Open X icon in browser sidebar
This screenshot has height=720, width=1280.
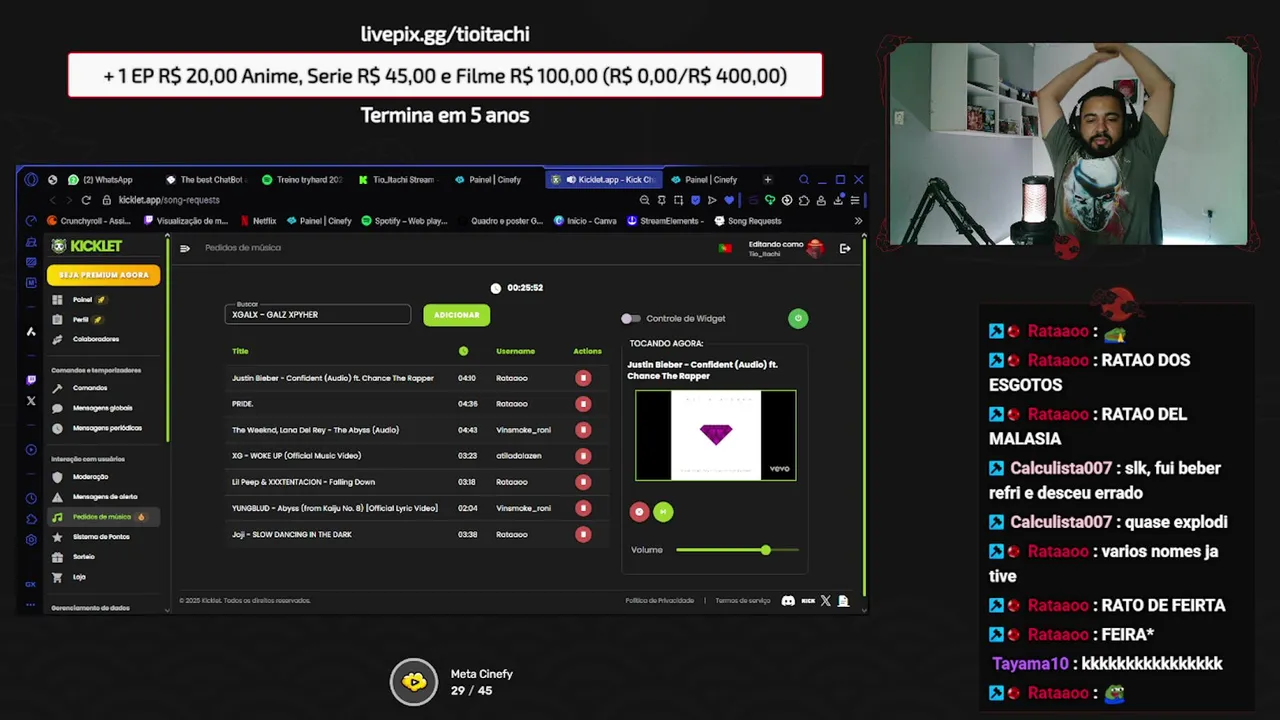click(31, 401)
